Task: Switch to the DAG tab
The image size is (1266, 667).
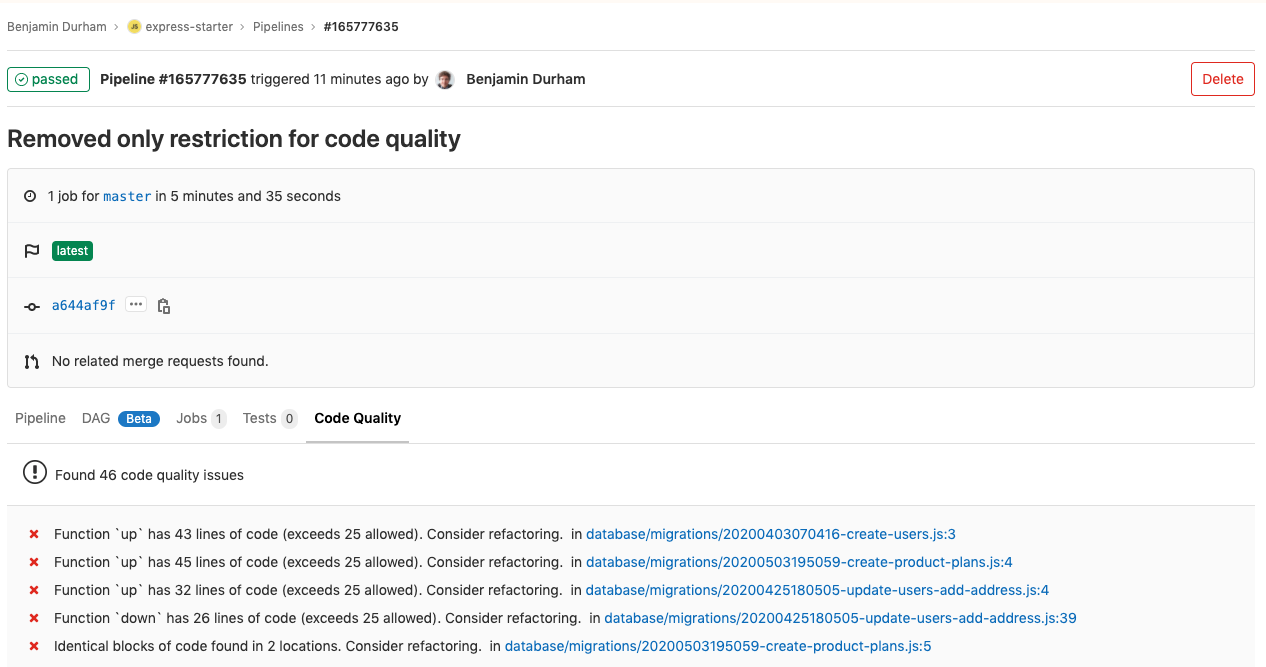Action: pos(96,418)
